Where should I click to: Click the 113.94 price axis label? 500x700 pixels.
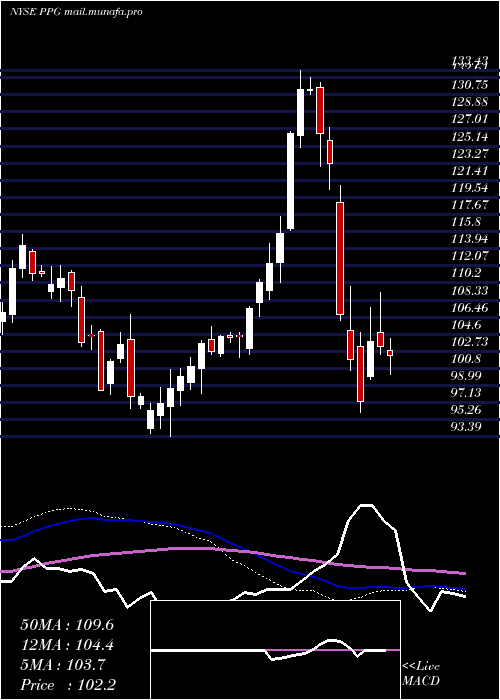tap(469, 239)
